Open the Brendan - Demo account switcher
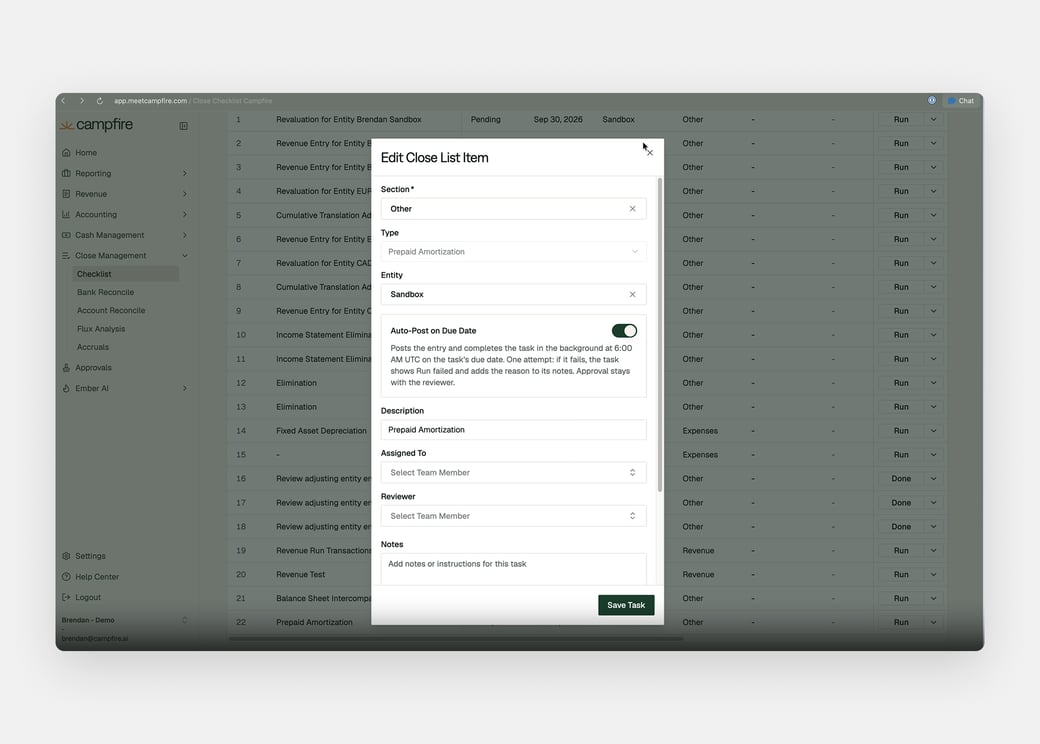1040x744 pixels. [x=125, y=621]
